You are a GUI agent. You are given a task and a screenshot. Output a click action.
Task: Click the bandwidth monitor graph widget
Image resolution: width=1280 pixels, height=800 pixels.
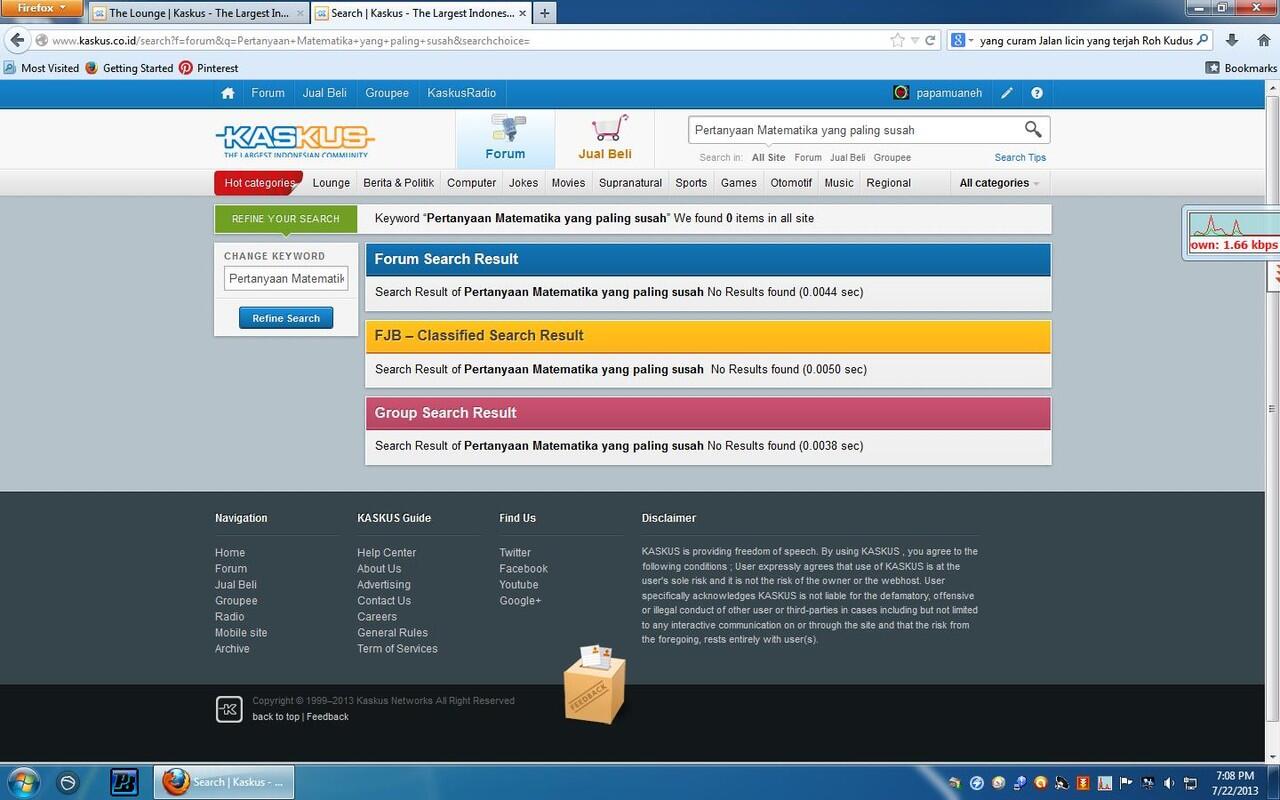(x=1232, y=233)
